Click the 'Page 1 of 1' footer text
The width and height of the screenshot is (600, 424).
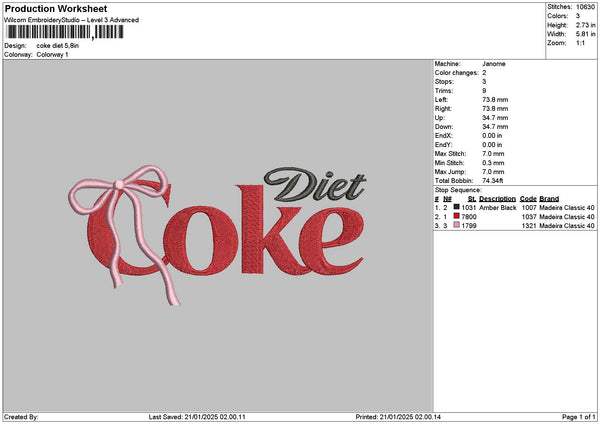click(x=579, y=417)
